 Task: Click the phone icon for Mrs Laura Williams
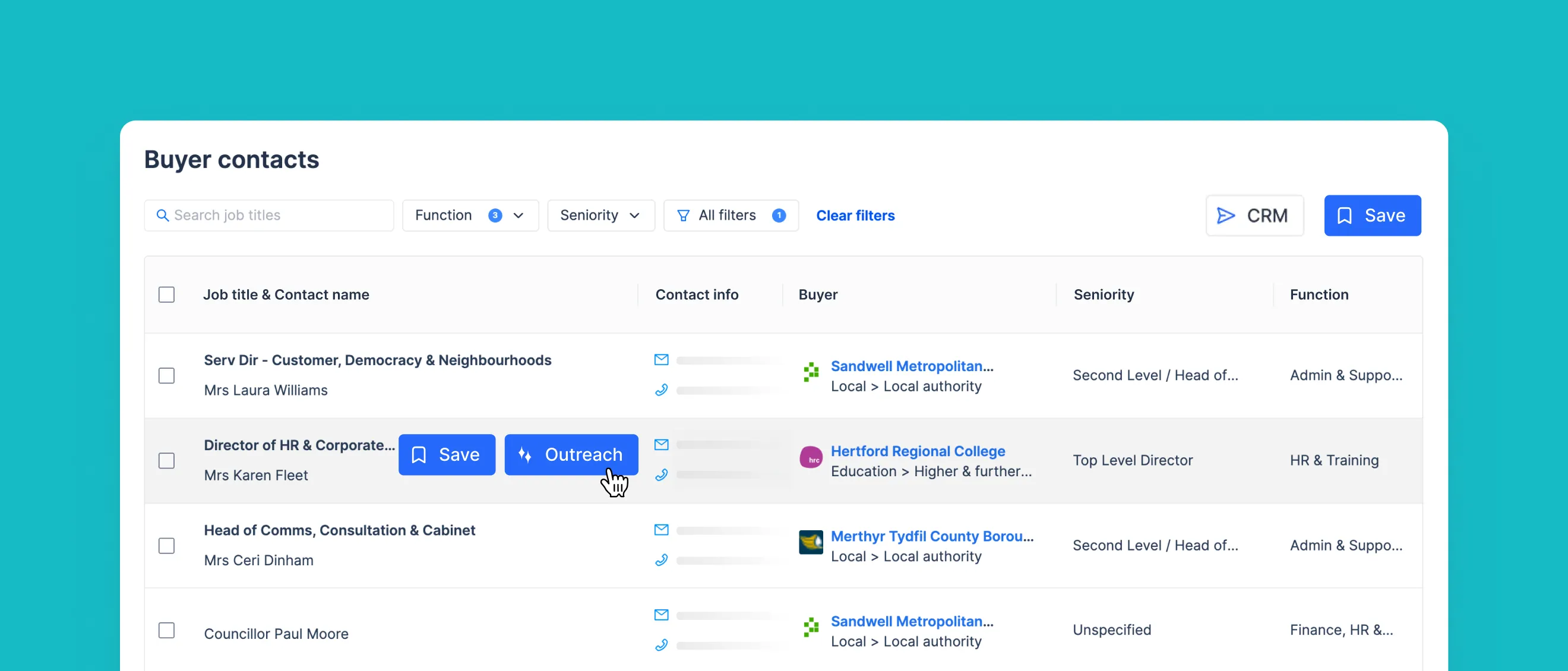[x=661, y=390]
